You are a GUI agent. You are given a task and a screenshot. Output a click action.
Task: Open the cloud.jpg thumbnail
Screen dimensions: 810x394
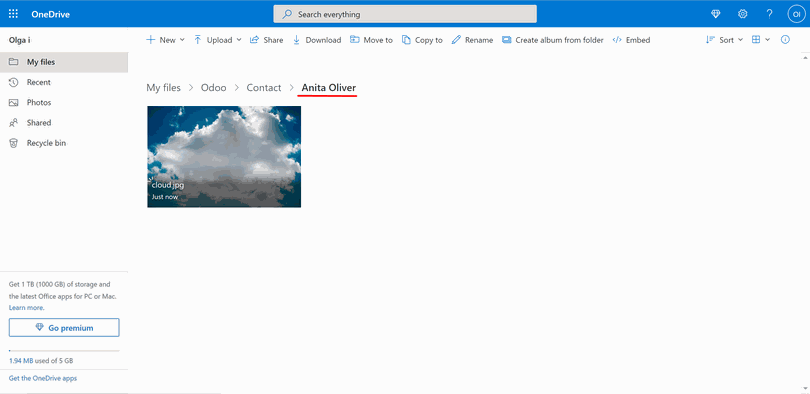point(224,157)
